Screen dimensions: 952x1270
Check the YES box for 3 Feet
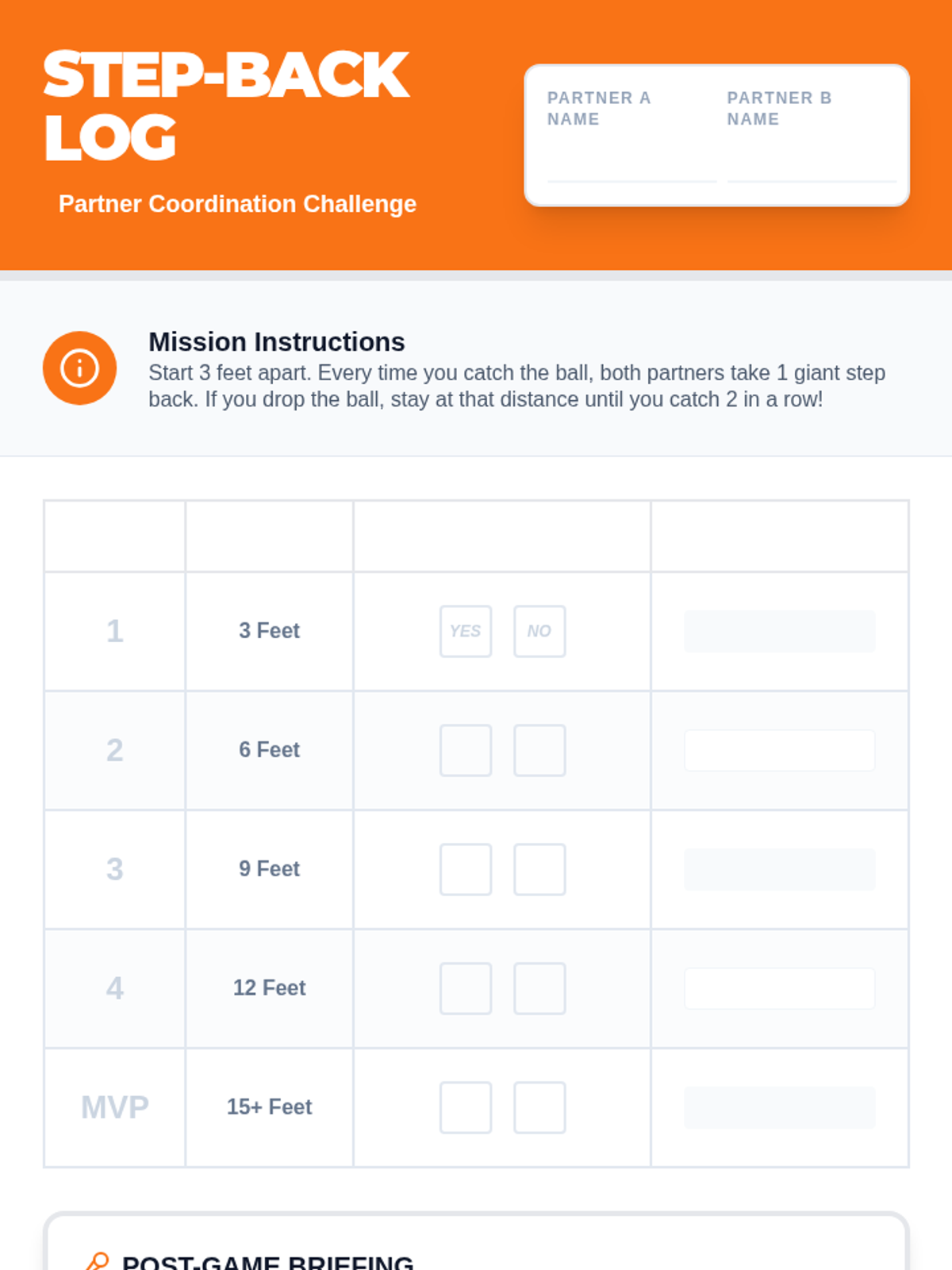pyautogui.click(x=466, y=631)
